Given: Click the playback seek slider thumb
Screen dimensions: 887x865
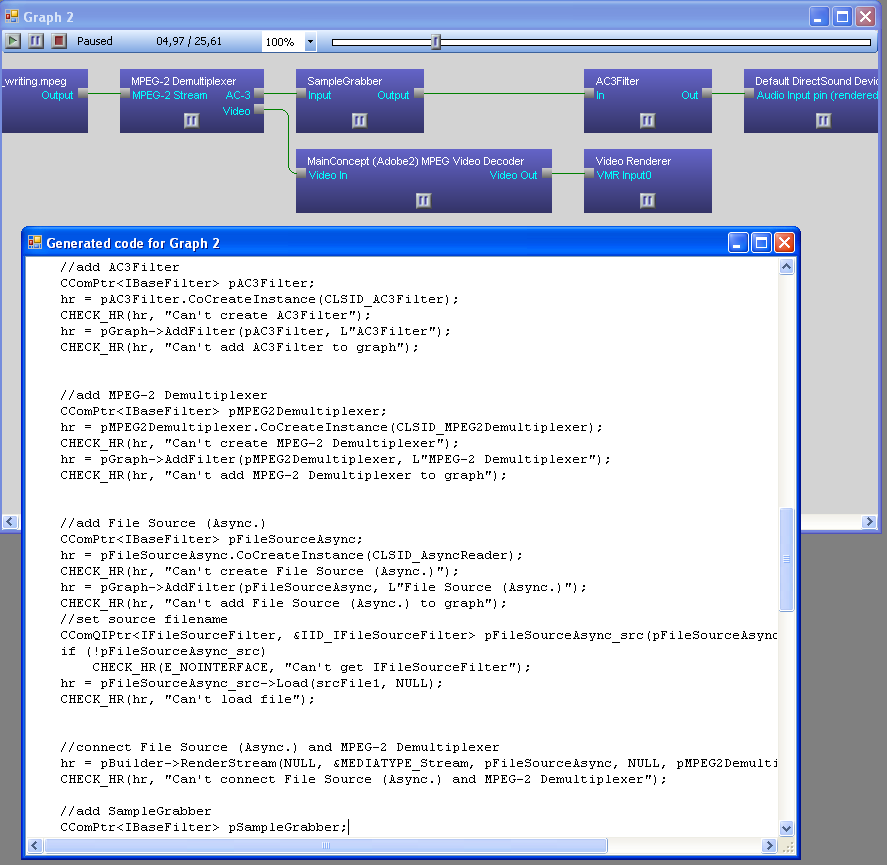Looking at the screenshot, I should coord(436,42).
